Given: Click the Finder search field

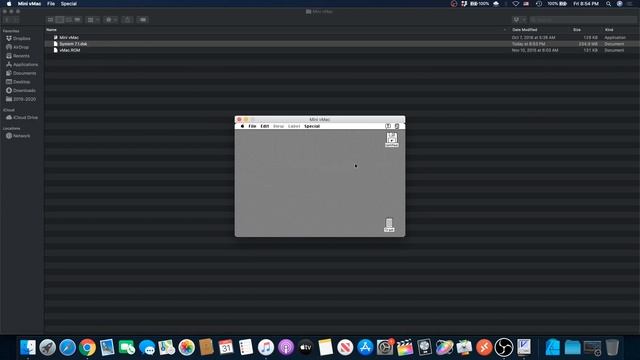Looking at the screenshot, I should (582, 20).
